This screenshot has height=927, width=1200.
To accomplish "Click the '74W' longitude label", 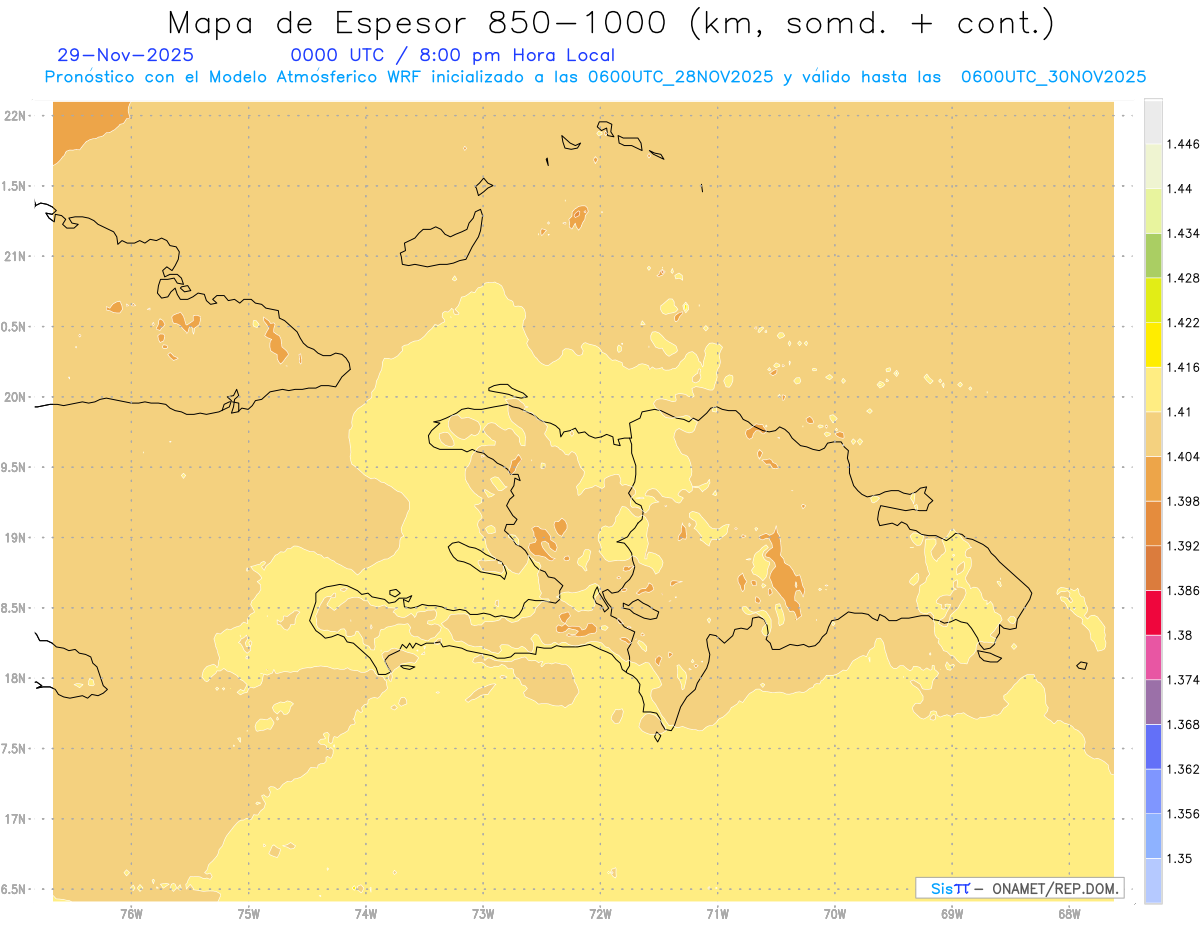I will coord(366,913).
